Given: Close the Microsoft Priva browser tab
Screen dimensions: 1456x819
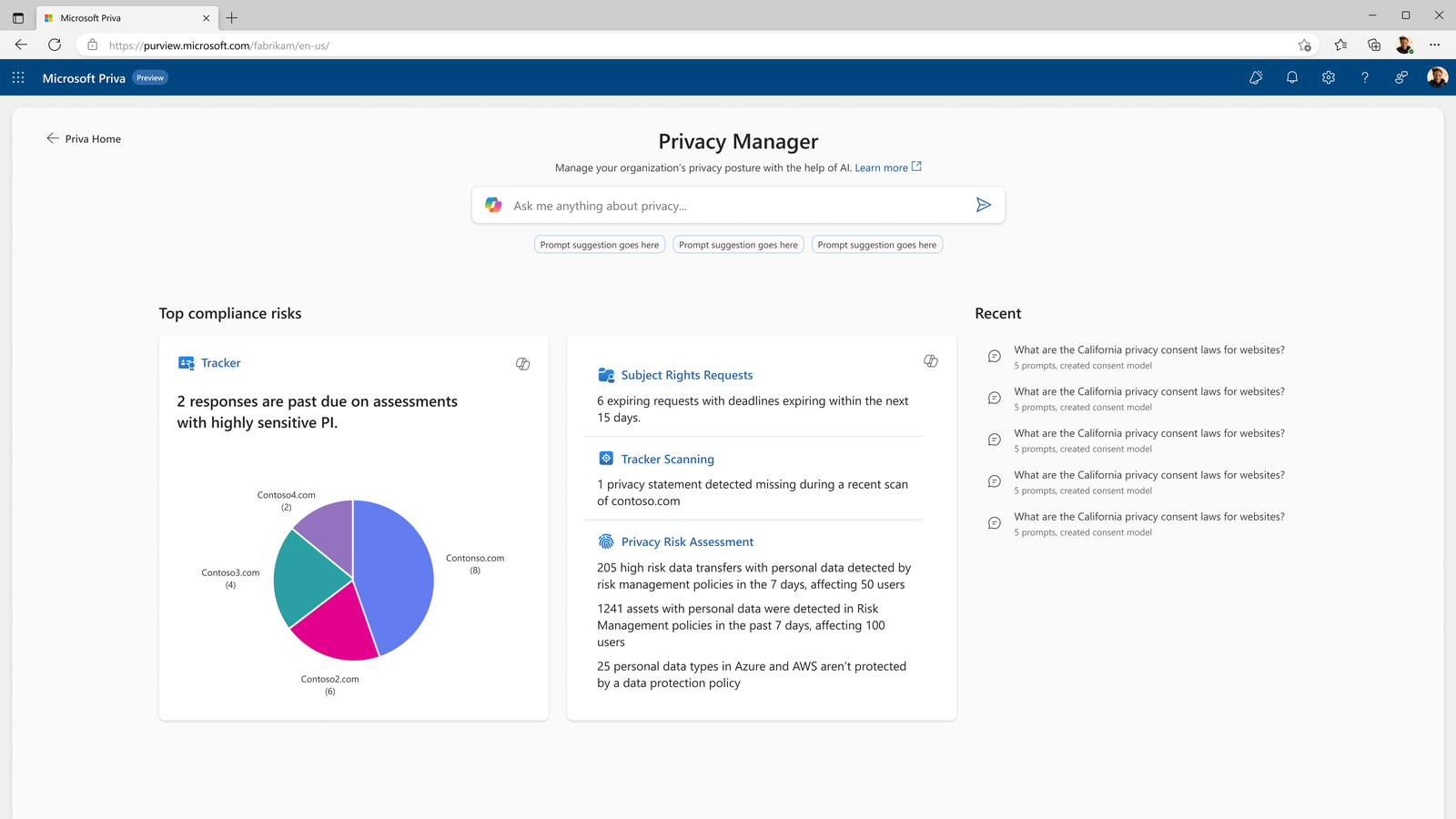Looking at the screenshot, I should (207, 17).
